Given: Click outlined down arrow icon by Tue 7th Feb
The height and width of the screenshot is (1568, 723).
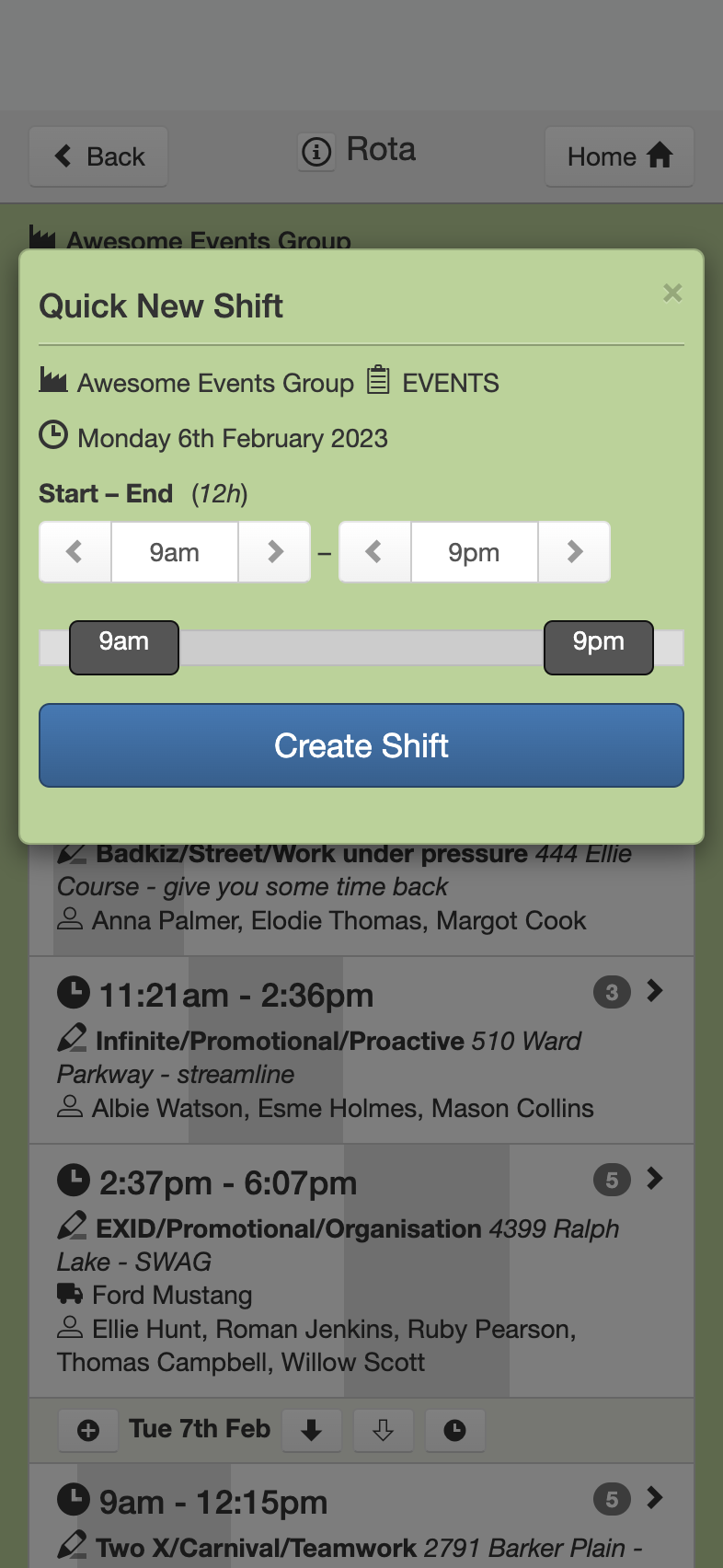Looking at the screenshot, I should click(384, 1430).
